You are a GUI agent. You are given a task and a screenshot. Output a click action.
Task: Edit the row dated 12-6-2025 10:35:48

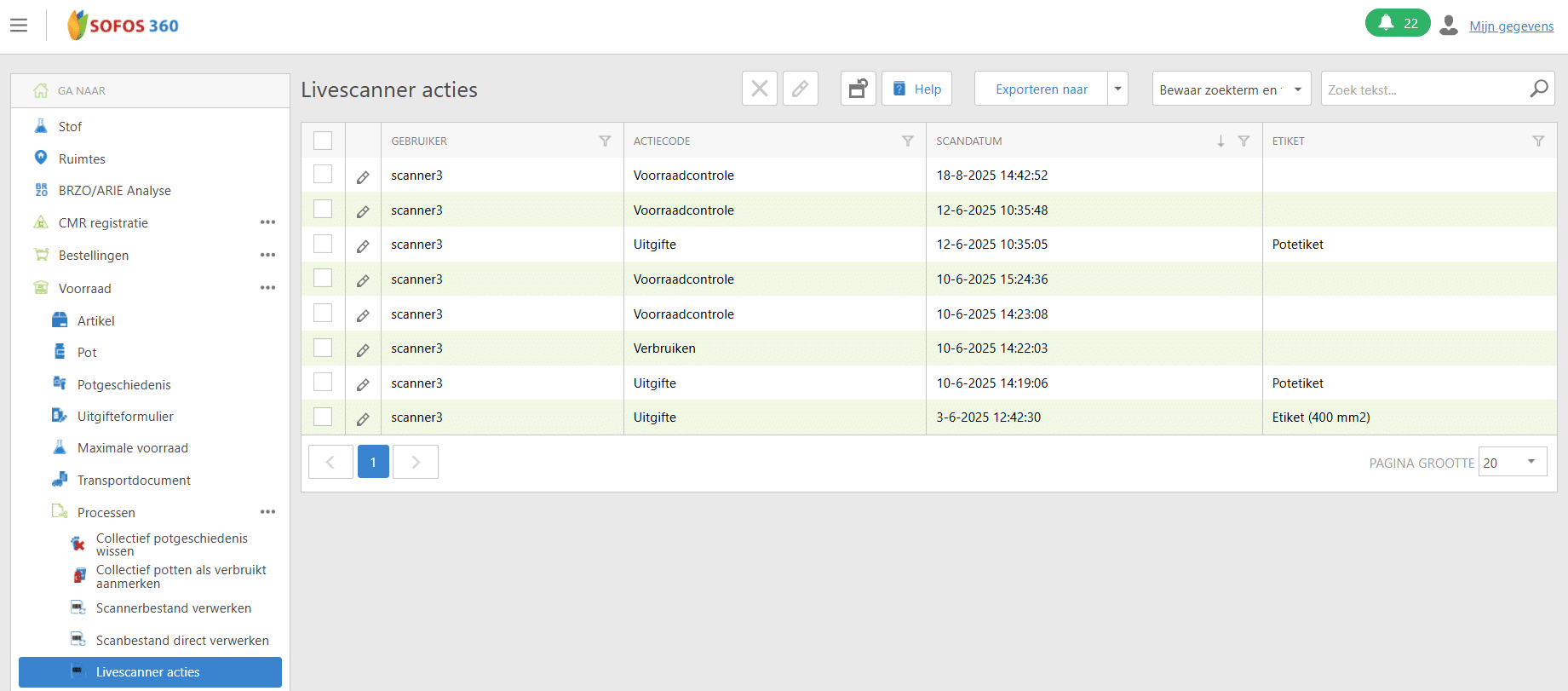[x=363, y=211]
